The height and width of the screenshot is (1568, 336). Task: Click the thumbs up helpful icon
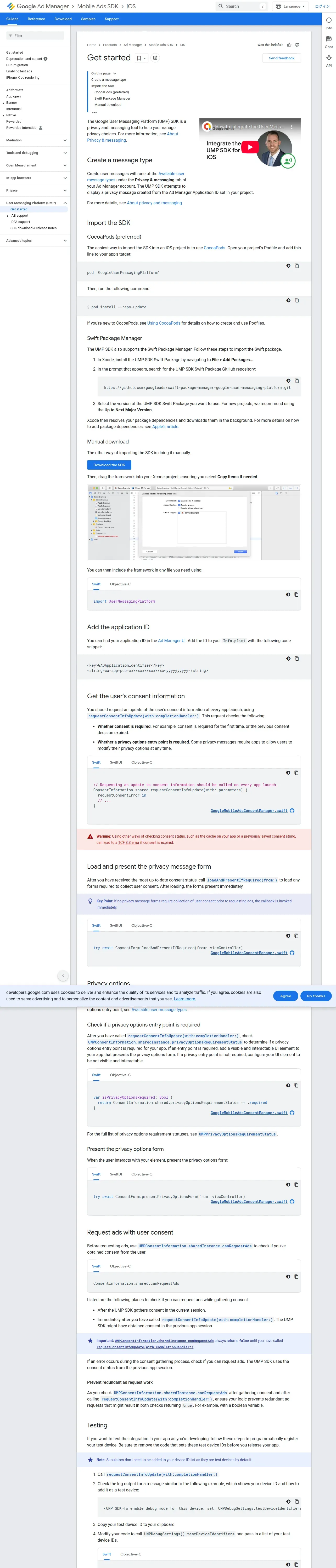289,44
